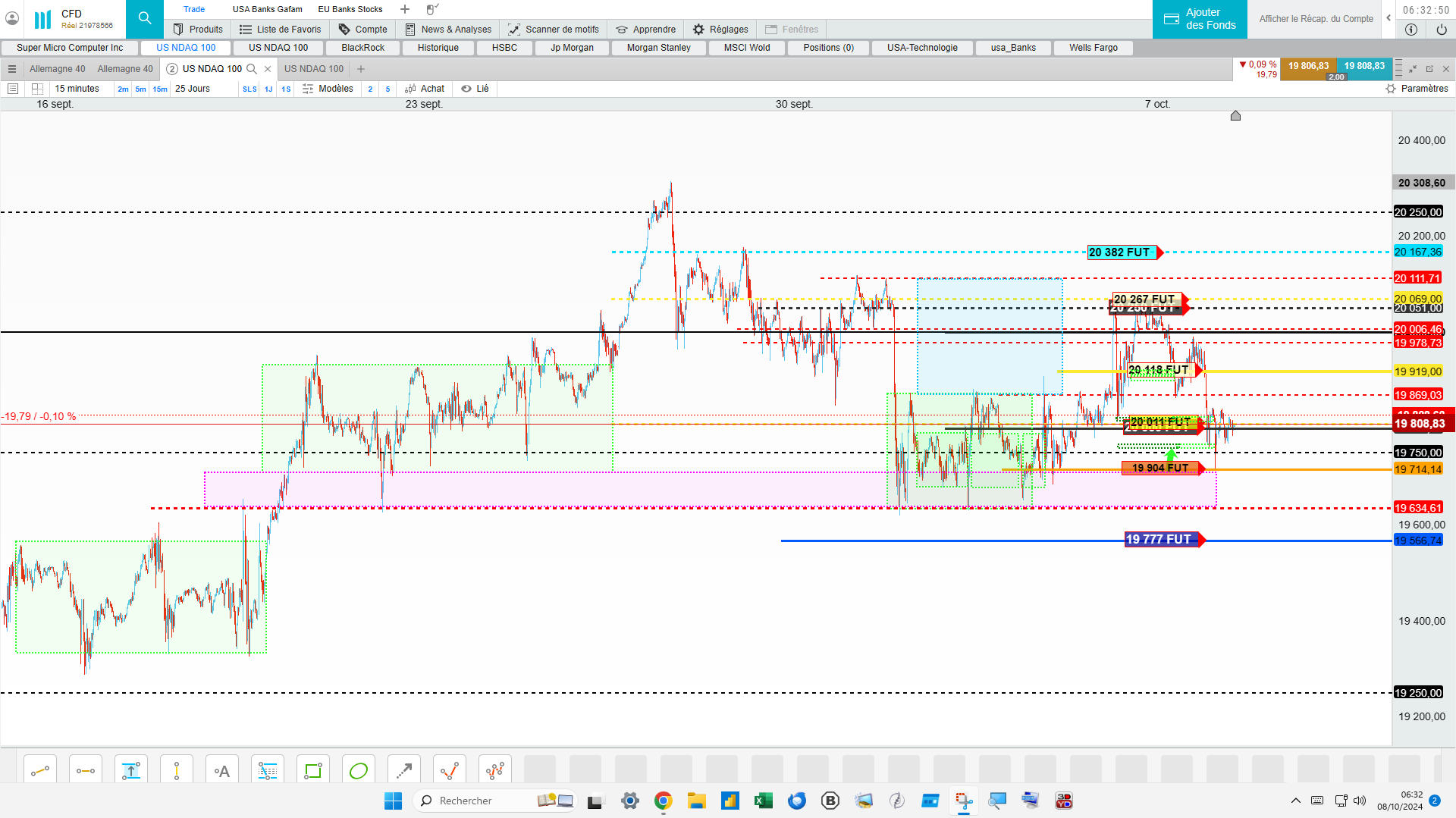The height and width of the screenshot is (818, 1456).
Task: Open the Scanner de motifs menu
Action: click(x=554, y=30)
